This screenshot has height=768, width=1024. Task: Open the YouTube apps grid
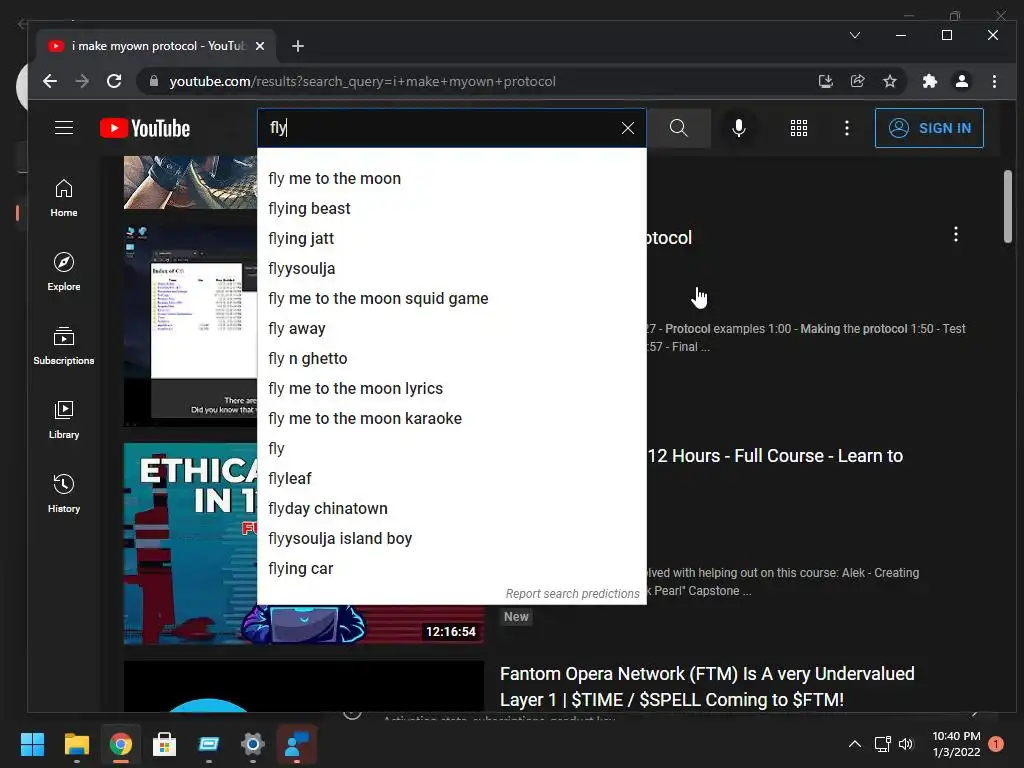pos(799,128)
